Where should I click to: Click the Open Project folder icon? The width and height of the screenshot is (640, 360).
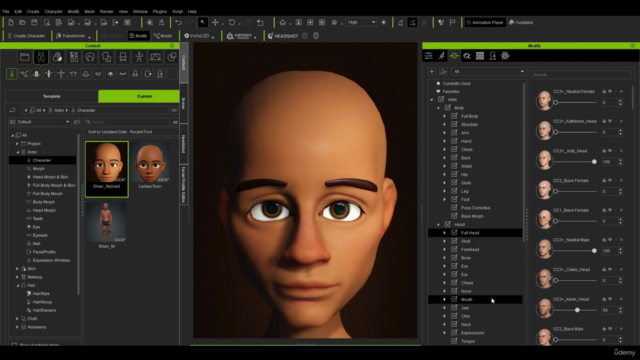point(22,22)
